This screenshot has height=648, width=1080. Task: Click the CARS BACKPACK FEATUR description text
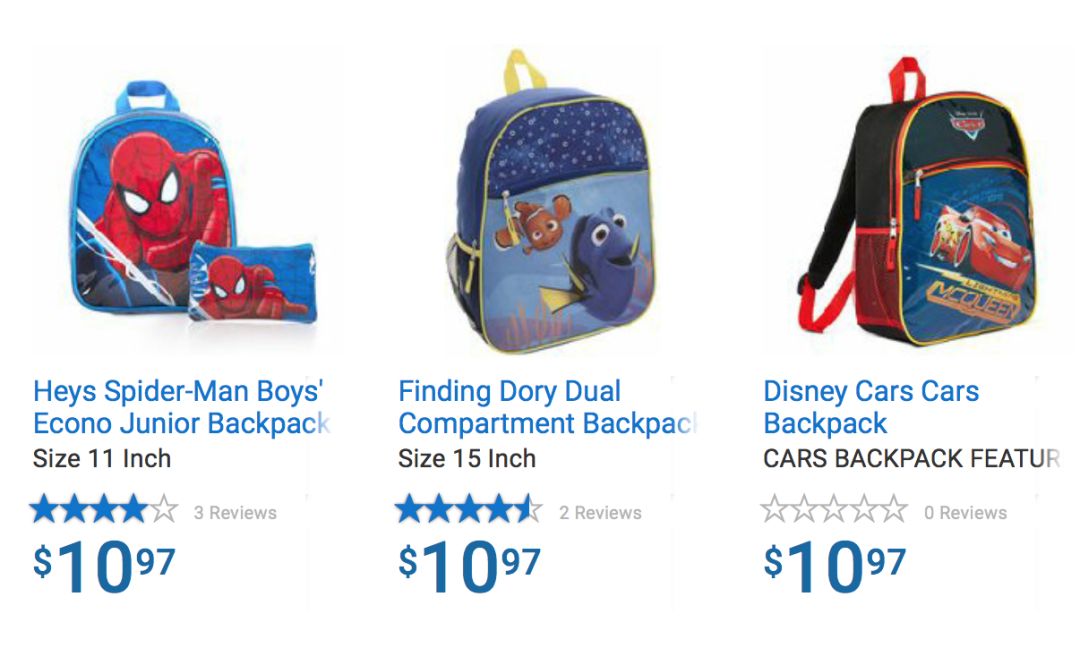tap(910, 459)
